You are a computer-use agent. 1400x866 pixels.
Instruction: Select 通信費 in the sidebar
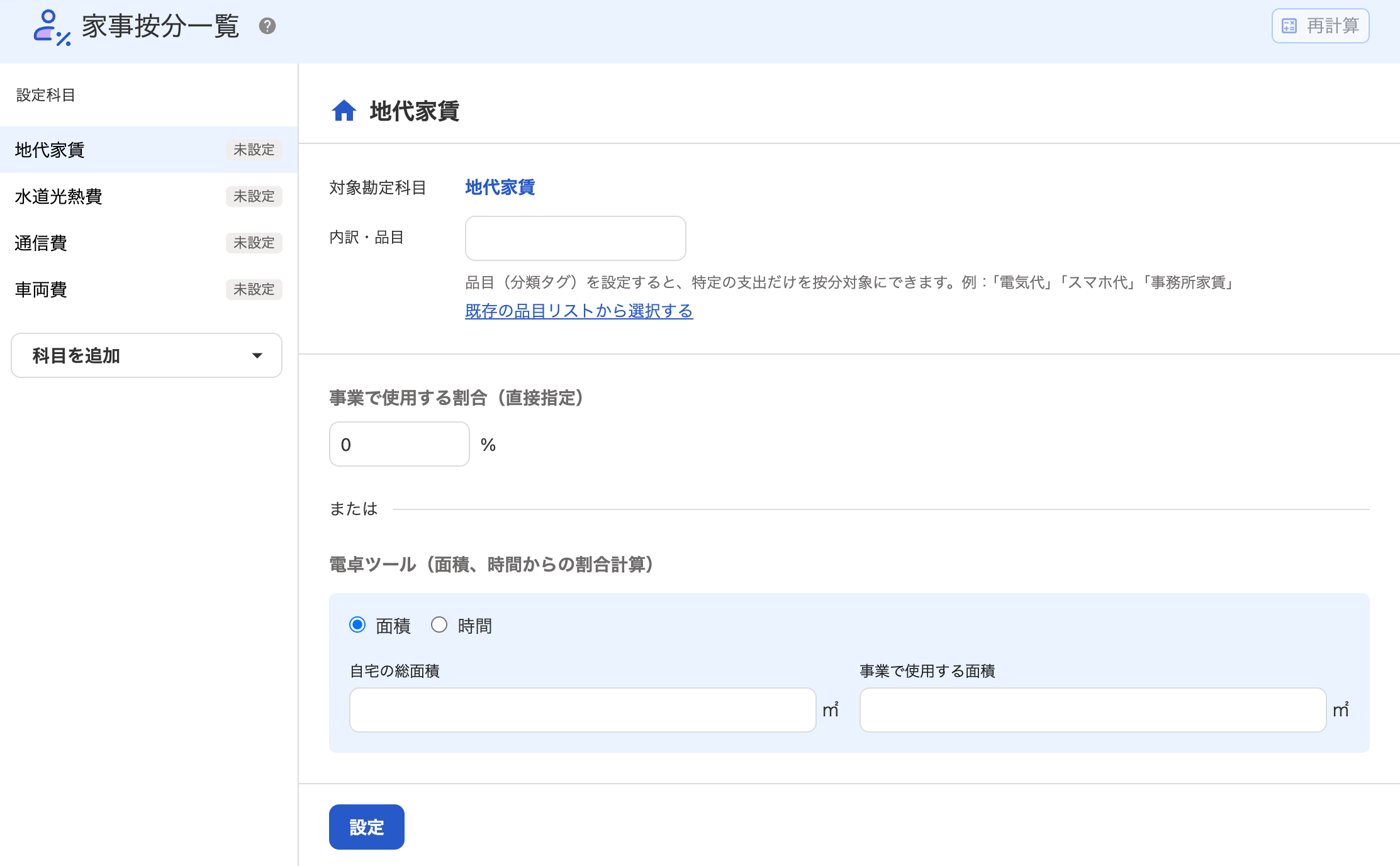[148, 243]
